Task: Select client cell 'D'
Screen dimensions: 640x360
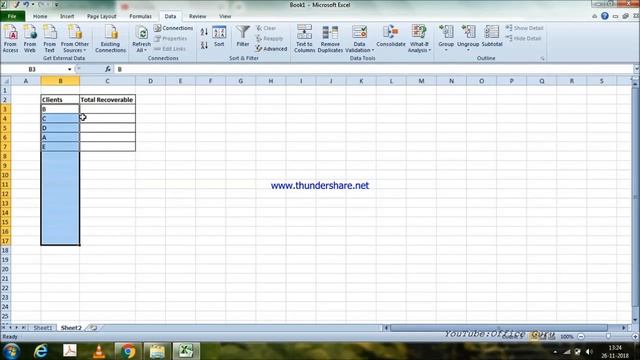Action: pyautogui.click(x=60, y=128)
